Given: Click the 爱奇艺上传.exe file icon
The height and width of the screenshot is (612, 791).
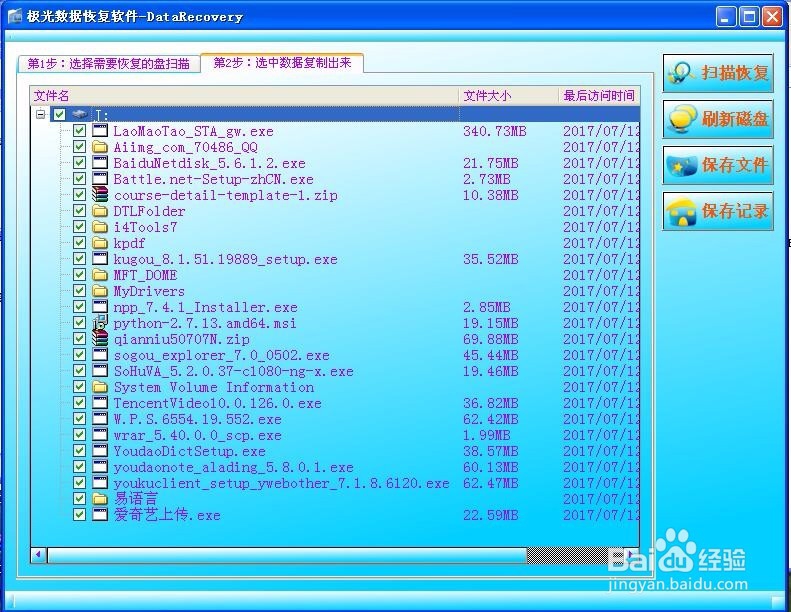Looking at the screenshot, I should pos(100,515).
